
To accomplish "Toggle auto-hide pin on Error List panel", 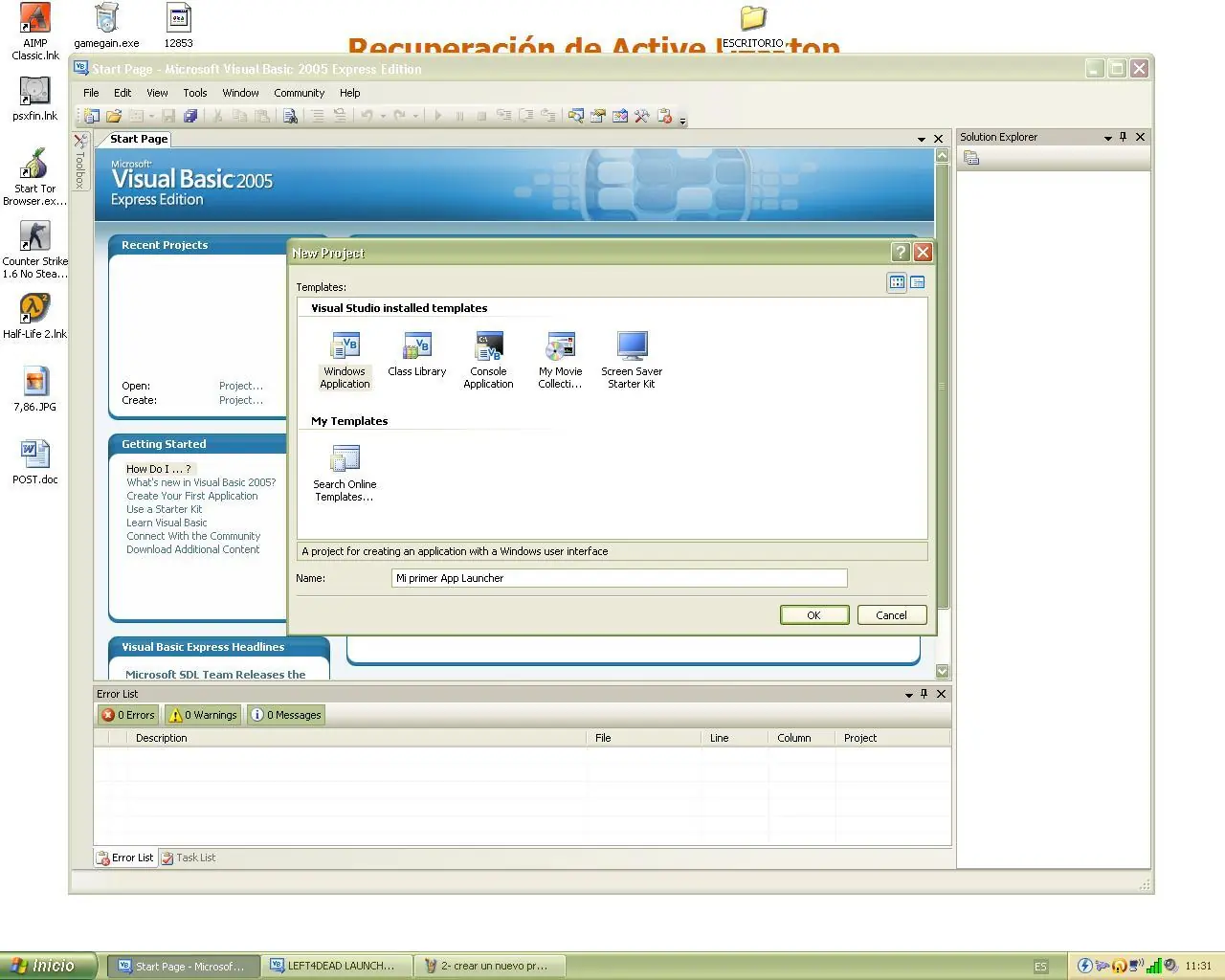I will pos(924,694).
